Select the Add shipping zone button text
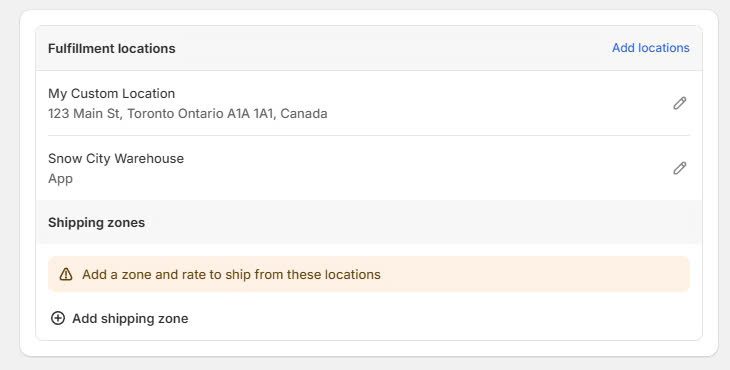Screen dimensions: 730x370 [130, 319]
